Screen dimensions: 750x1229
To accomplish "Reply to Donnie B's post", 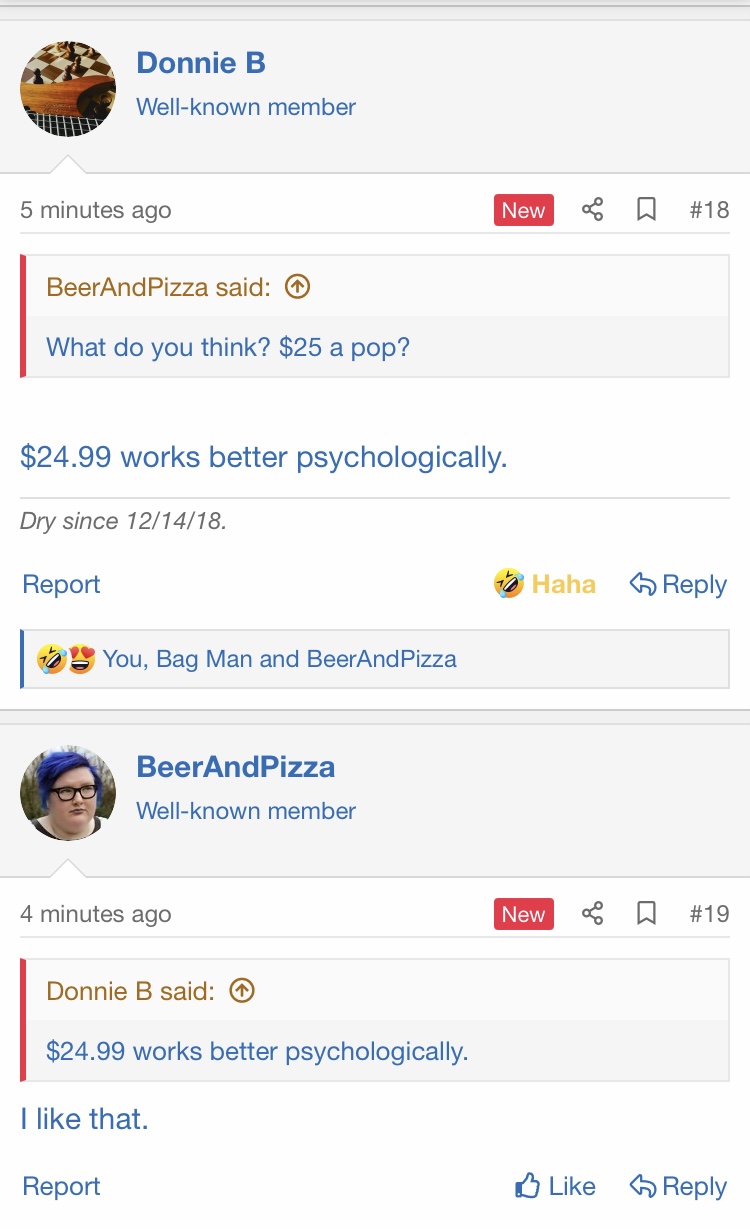I will [678, 584].
